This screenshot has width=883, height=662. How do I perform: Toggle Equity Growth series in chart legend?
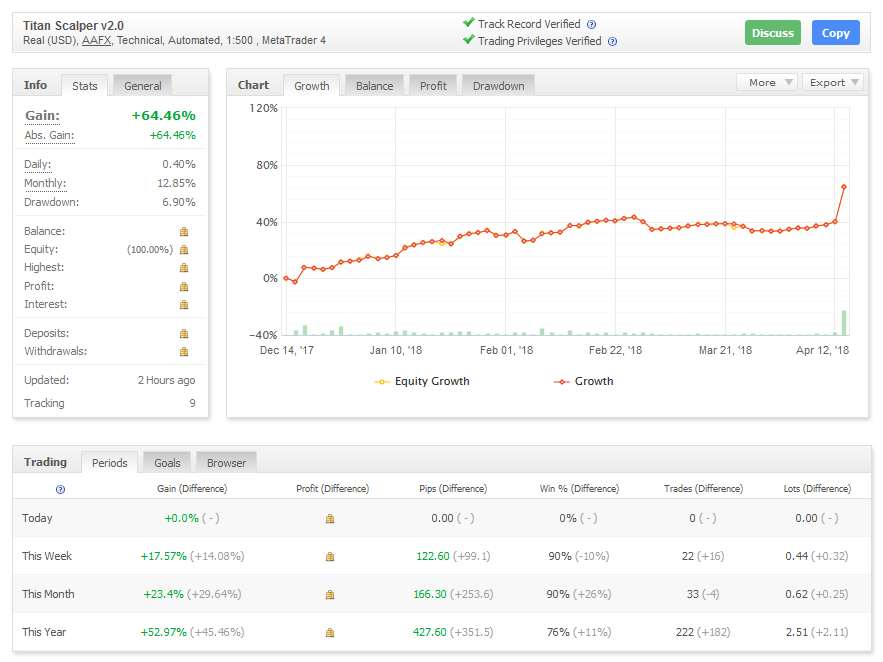[x=422, y=381]
